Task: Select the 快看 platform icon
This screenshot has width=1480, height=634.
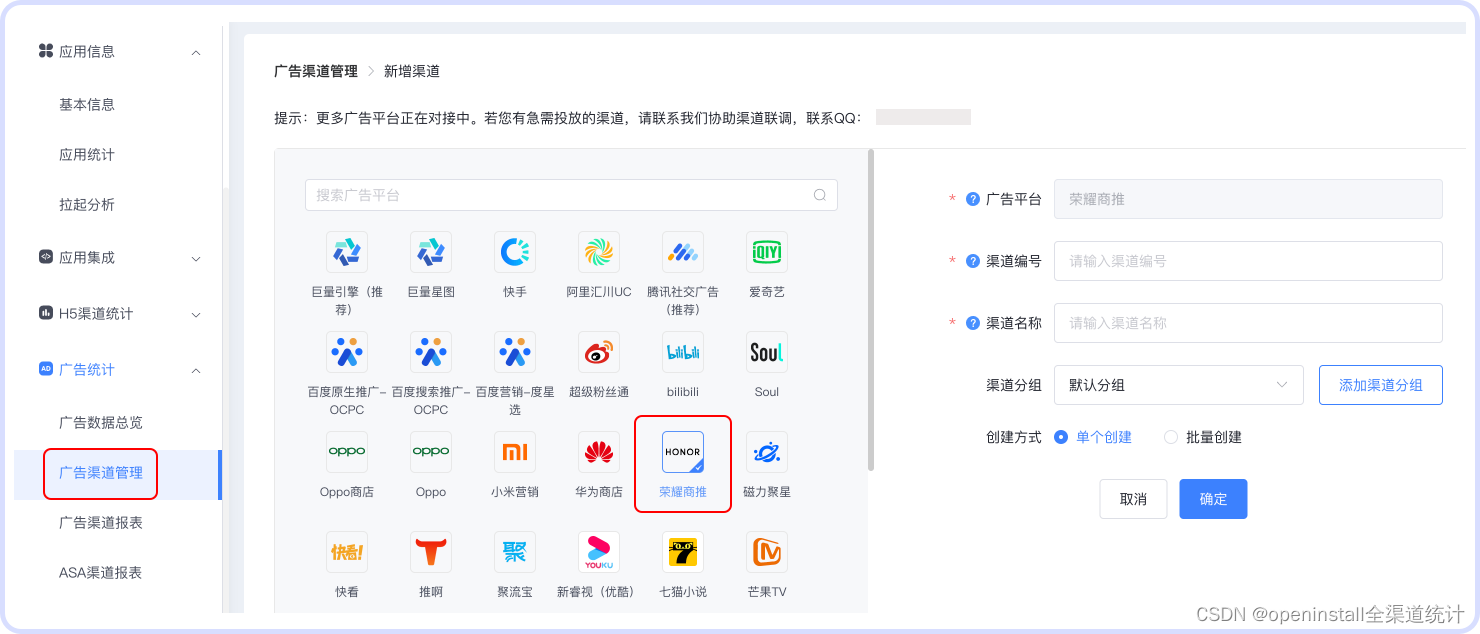Action: coord(347,552)
